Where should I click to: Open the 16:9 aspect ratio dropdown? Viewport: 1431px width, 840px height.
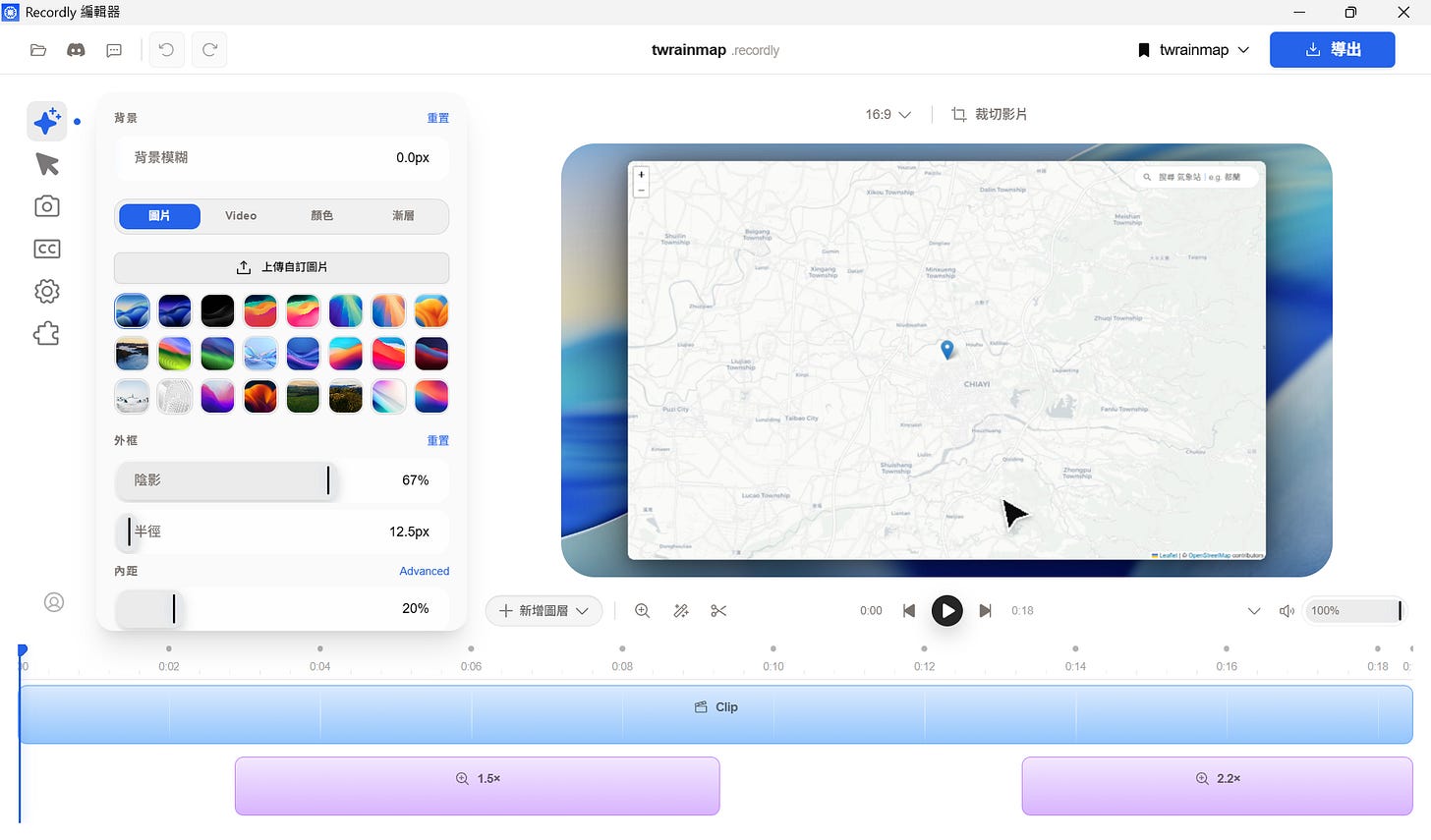click(887, 115)
